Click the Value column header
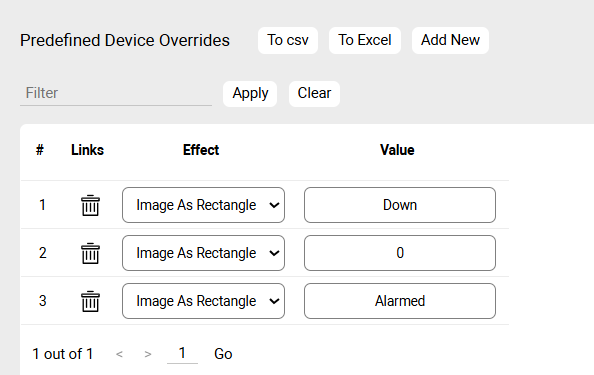The image size is (594, 375). pos(397,150)
